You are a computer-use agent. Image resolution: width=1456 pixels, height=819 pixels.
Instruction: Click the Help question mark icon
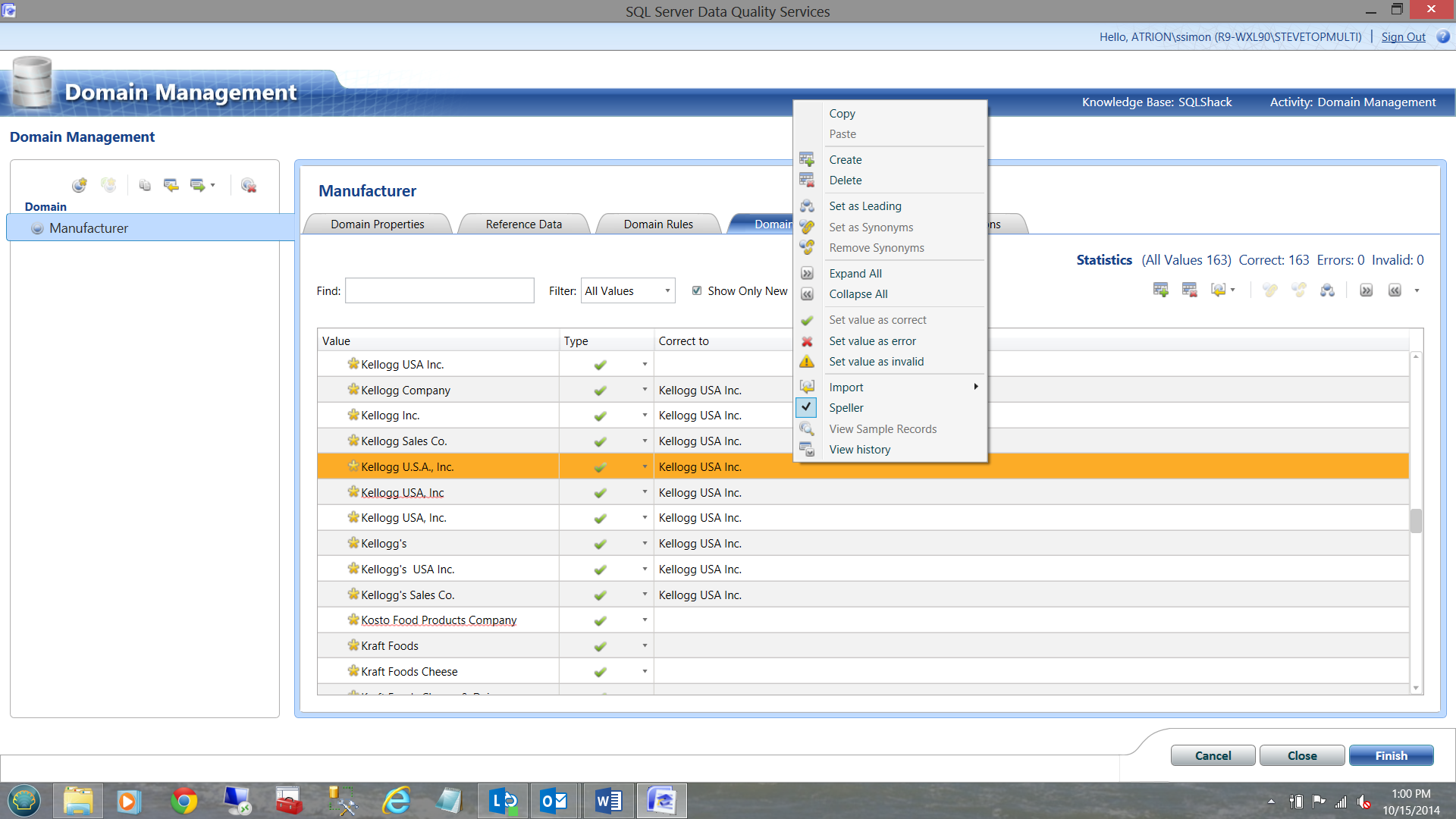point(1442,36)
